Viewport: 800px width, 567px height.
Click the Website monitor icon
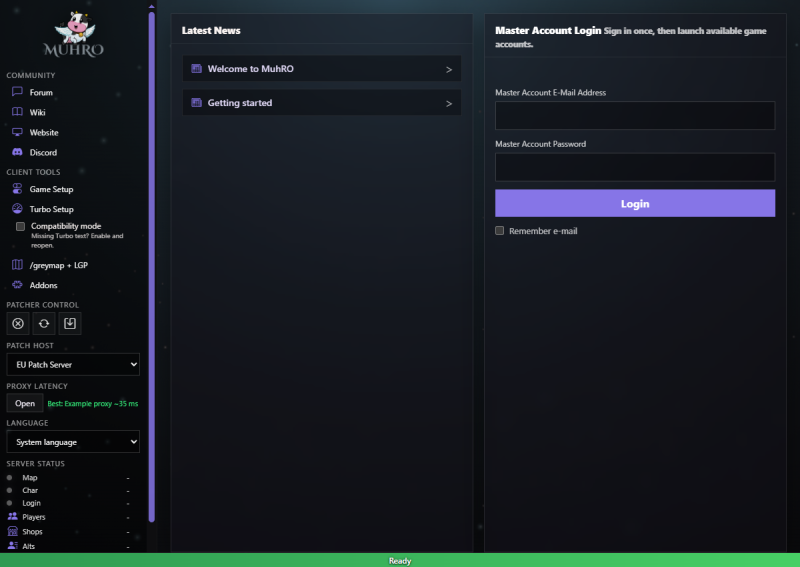(17, 132)
